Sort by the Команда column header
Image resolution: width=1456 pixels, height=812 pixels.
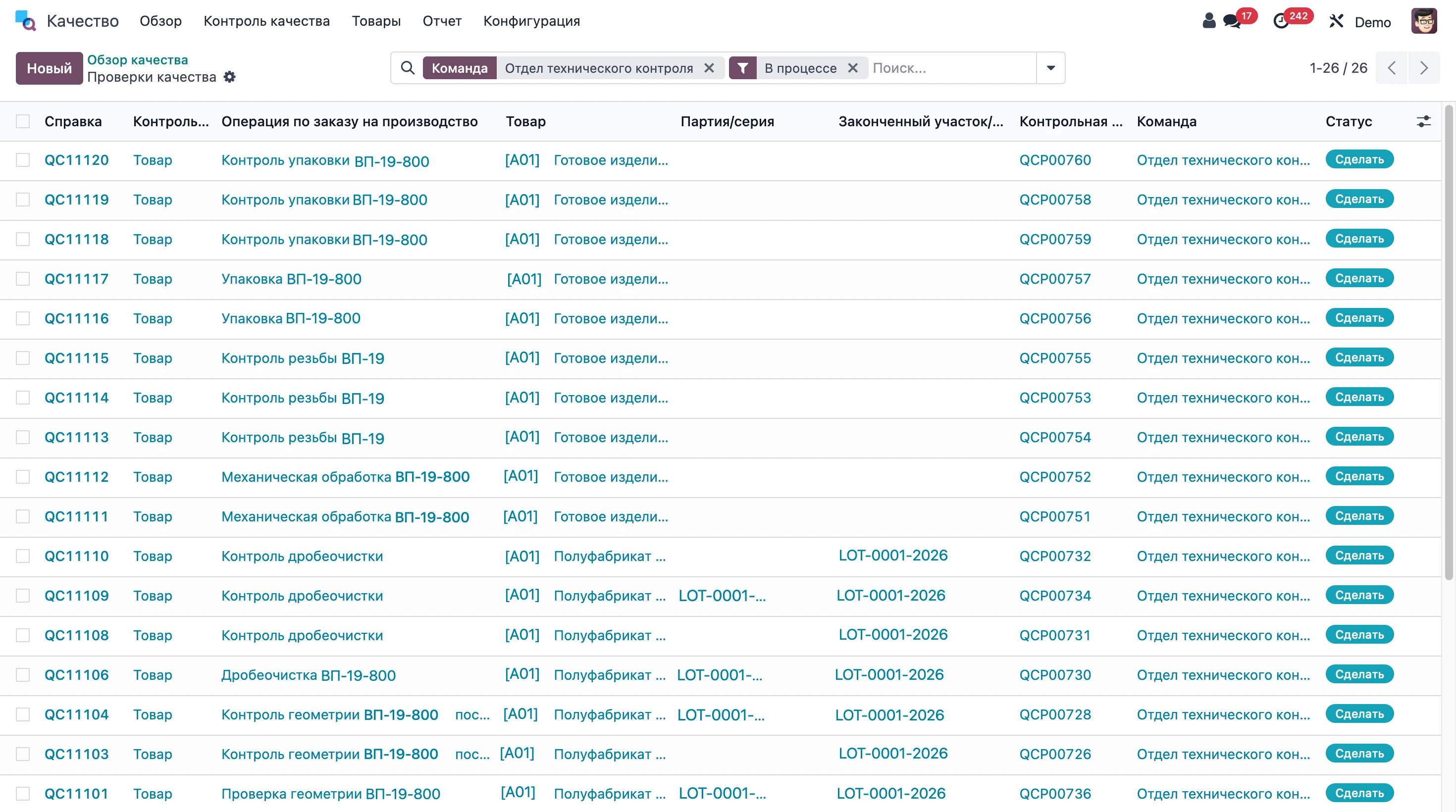click(x=1167, y=121)
